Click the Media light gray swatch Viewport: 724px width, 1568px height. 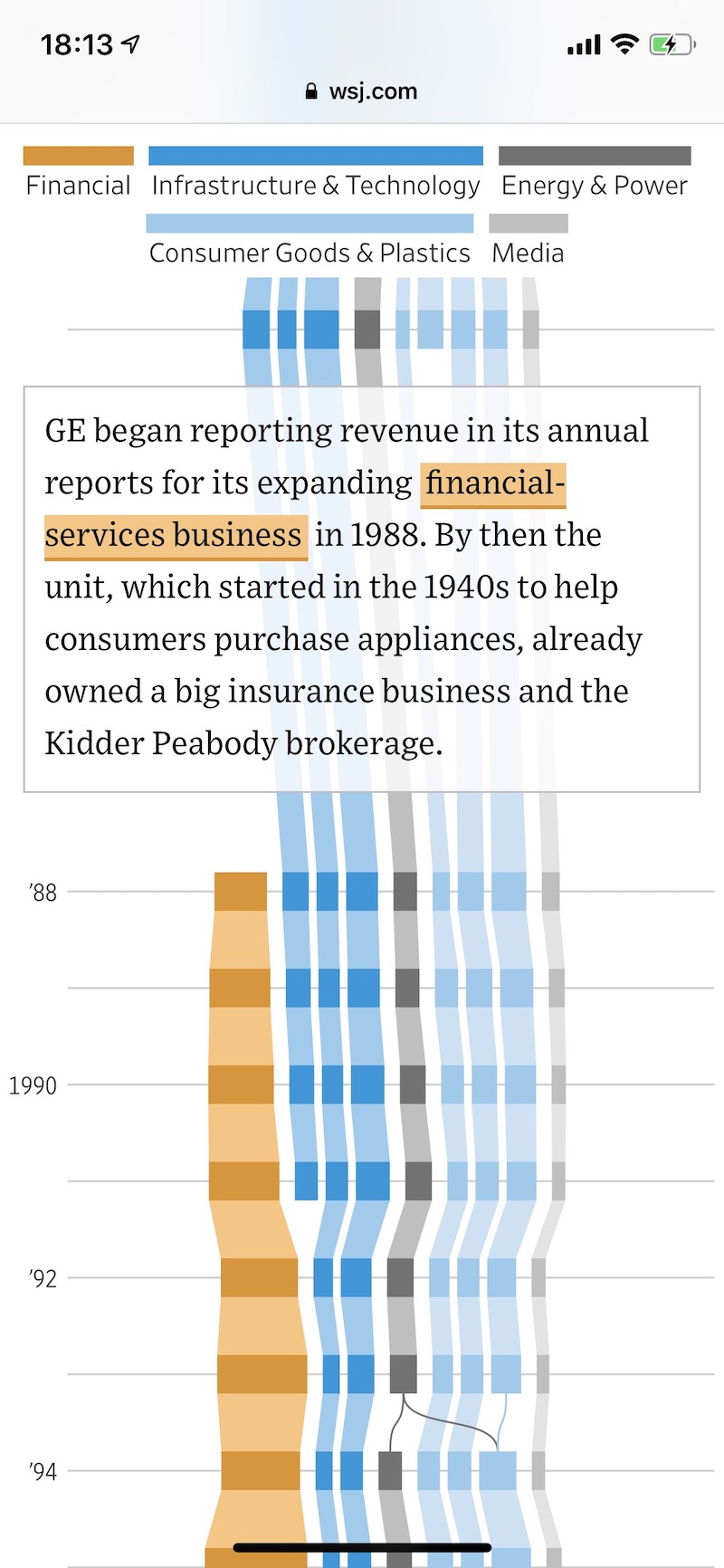[529, 224]
